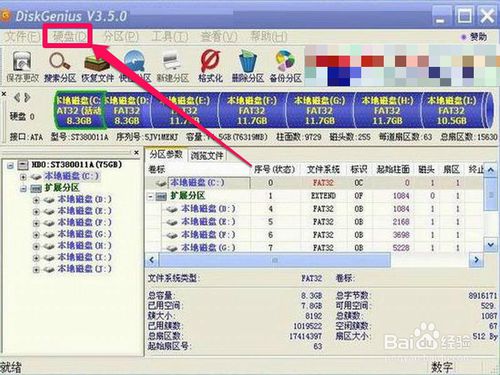The image size is (500, 375).
Task: Select 本地磁盘(C:) row in partition table
Action: point(314,183)
